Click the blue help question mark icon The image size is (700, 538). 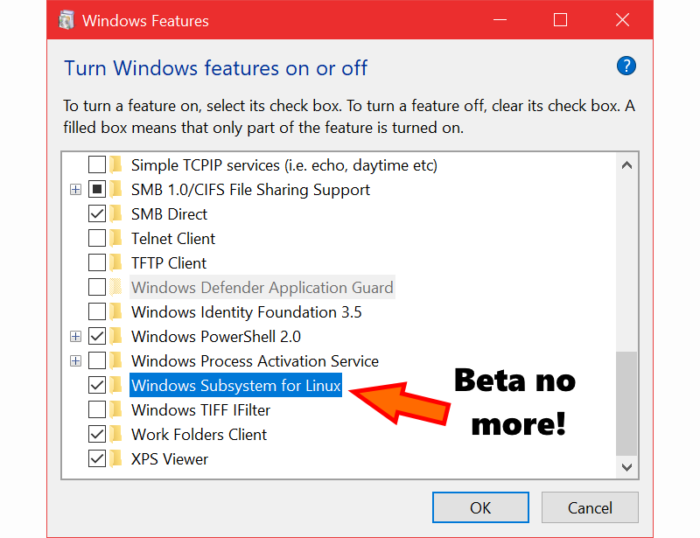(x=626, y=66)
